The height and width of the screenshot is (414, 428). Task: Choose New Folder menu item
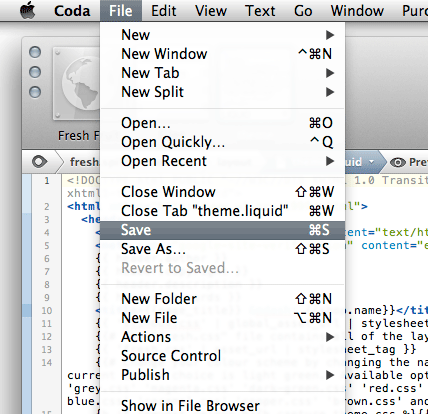tap(222, 299)
